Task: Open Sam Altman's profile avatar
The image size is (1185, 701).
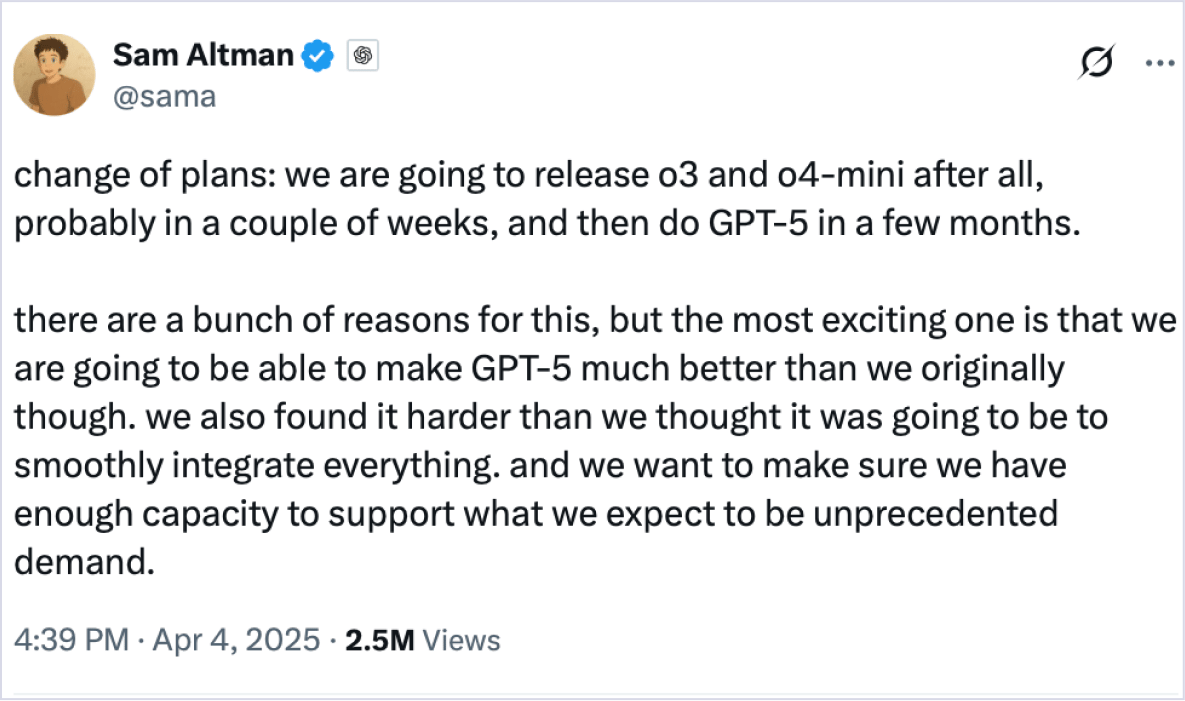Action: pyautogui.click(x=54, y=75)
